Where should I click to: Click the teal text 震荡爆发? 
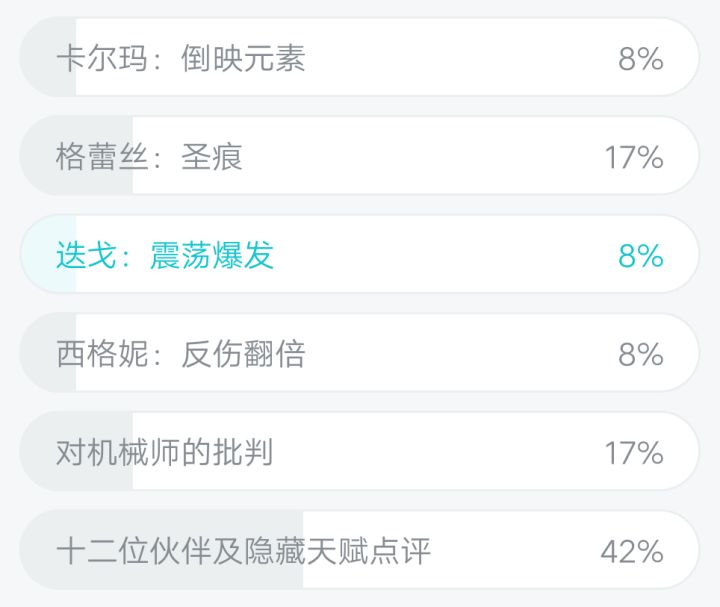click(212, 256)
